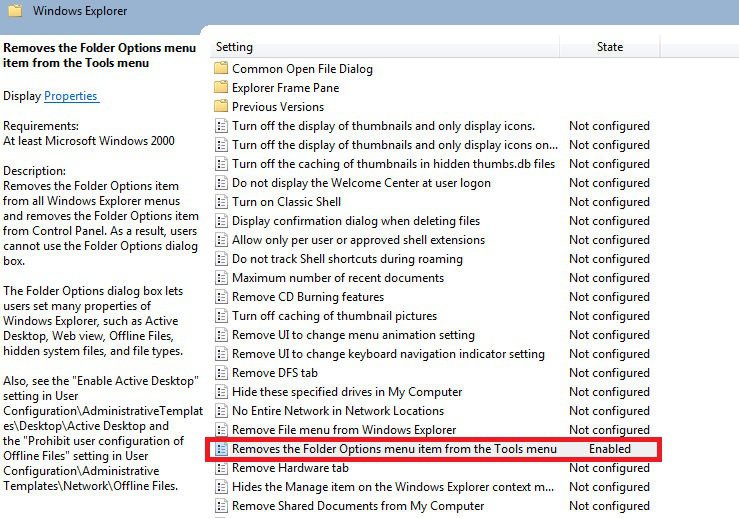Click policy icon for 'Turn on Classic Shell'

click(221, 202)
